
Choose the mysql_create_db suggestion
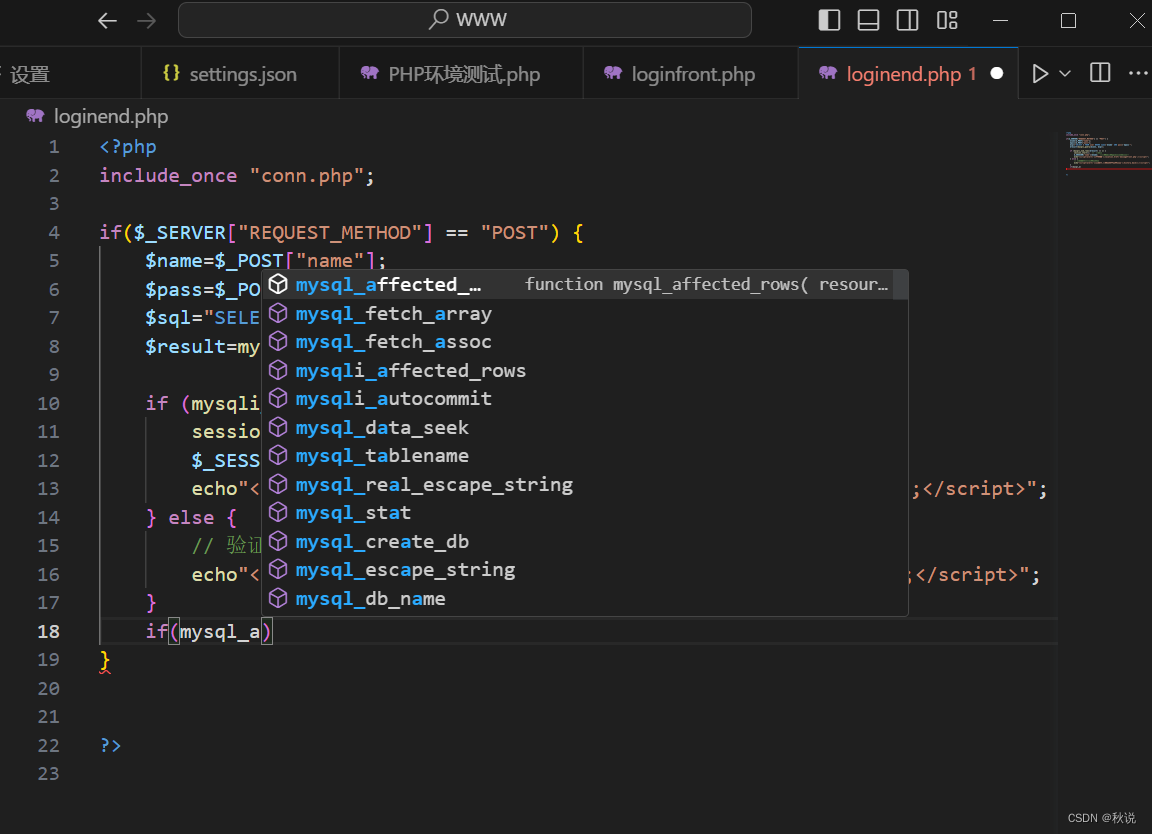(585, 542)
